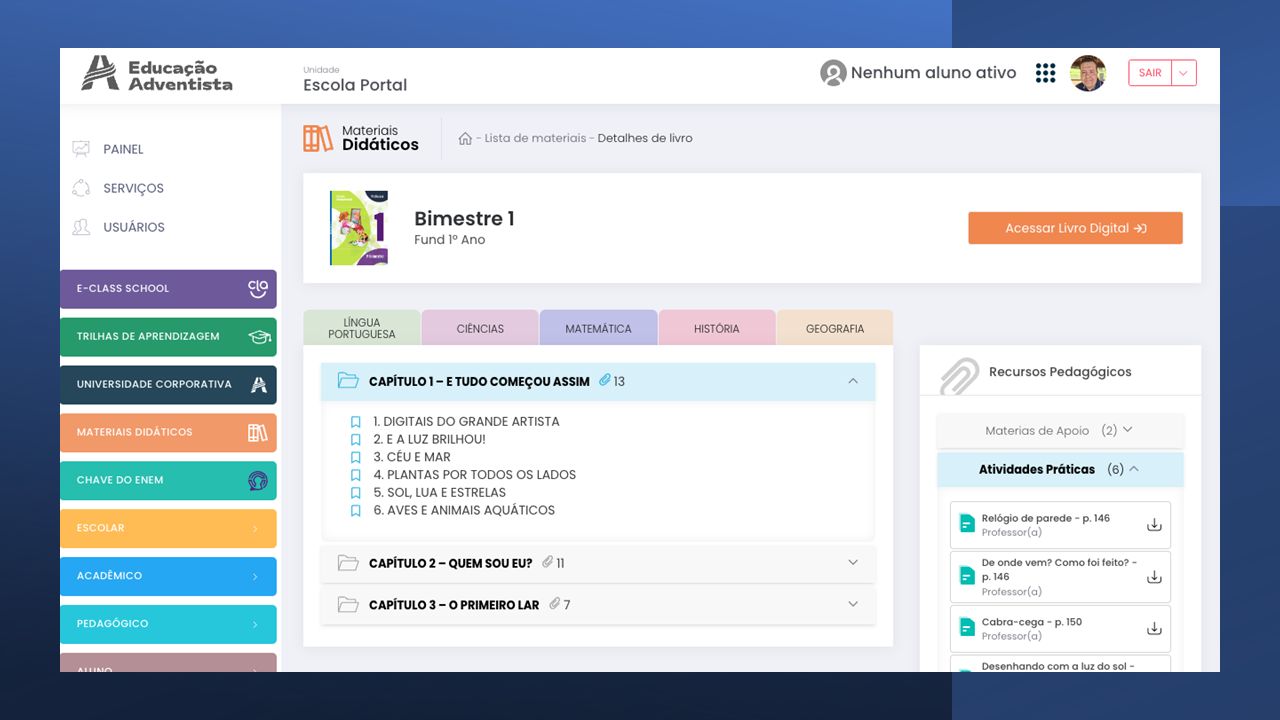The height and width of the screenshot is (720, 1280).
Task: Switch to the LÍNGUA PORTUGUESA tab
Action: [x=362, y=327]
